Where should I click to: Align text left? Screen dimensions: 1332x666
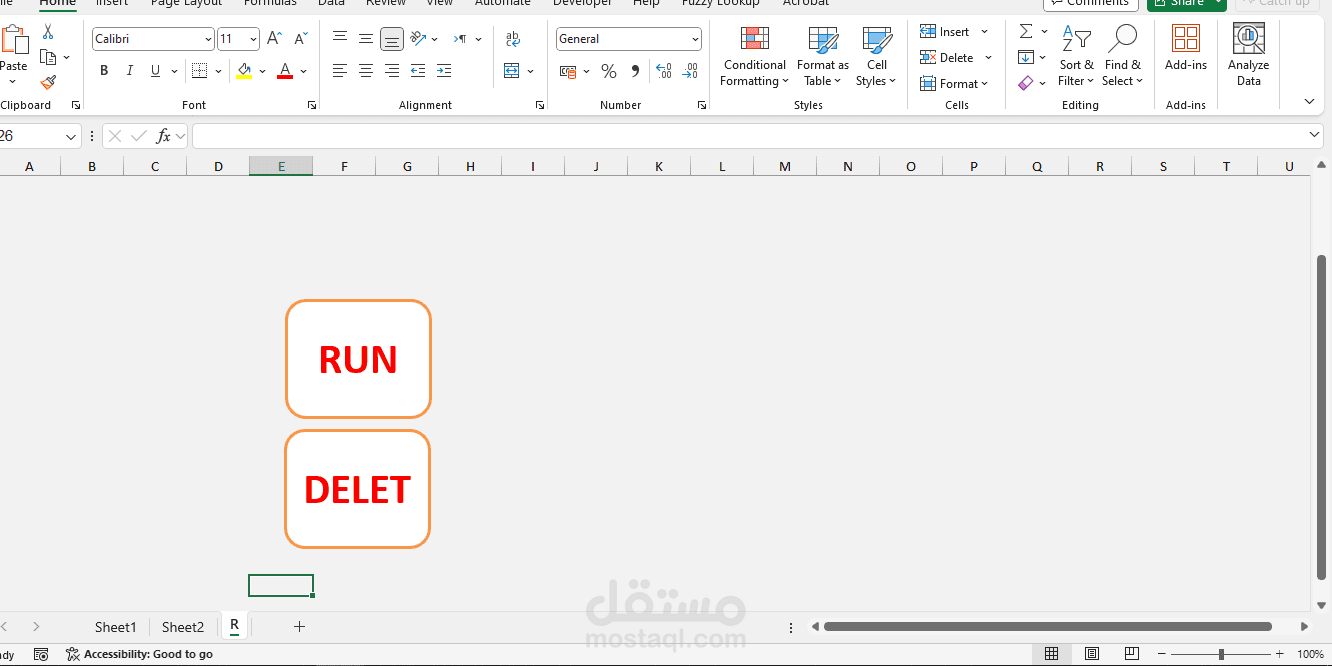tap(340, 71)
